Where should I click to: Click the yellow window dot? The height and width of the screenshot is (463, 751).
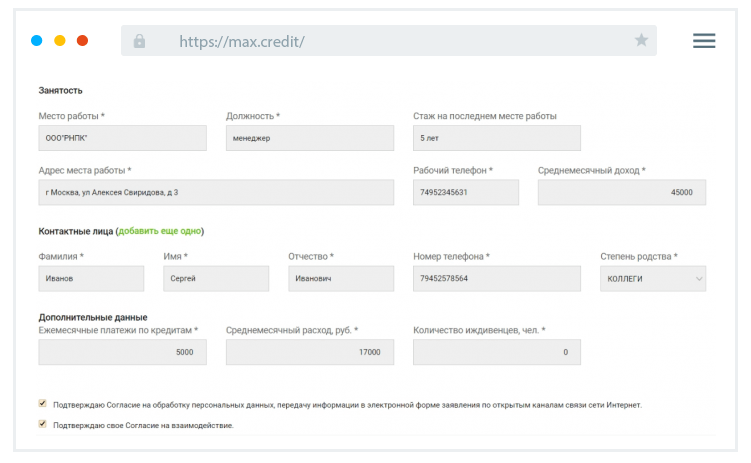click(60, 41)
